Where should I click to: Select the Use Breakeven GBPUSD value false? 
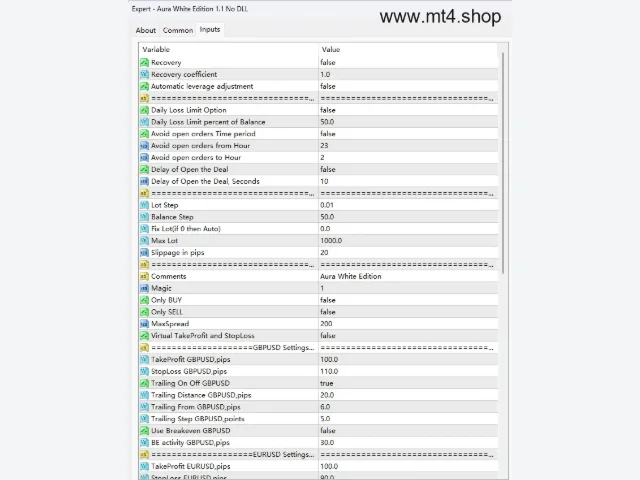click(x=328, y=430)
